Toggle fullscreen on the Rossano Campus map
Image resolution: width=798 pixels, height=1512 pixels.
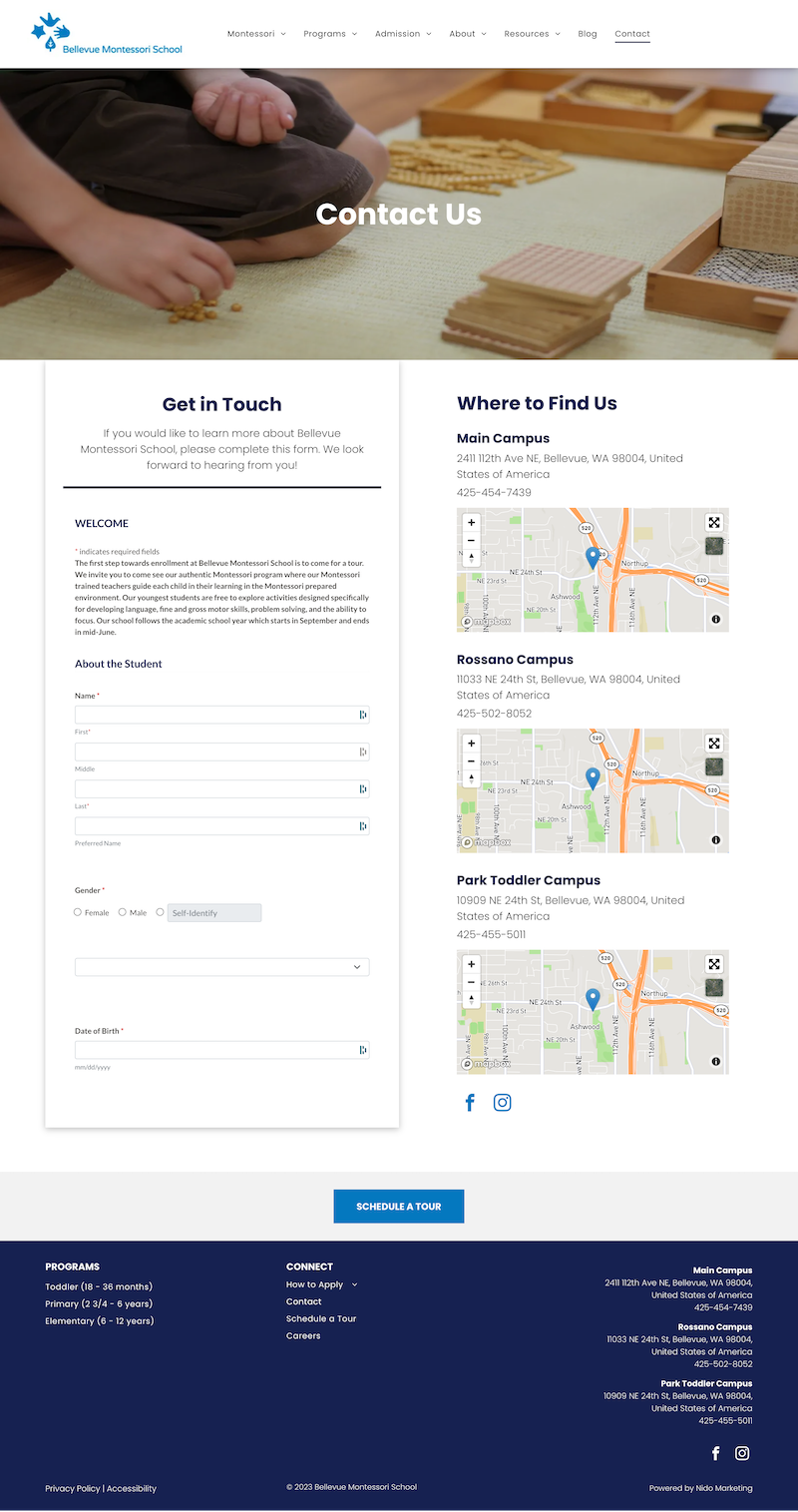coord(714,744)
